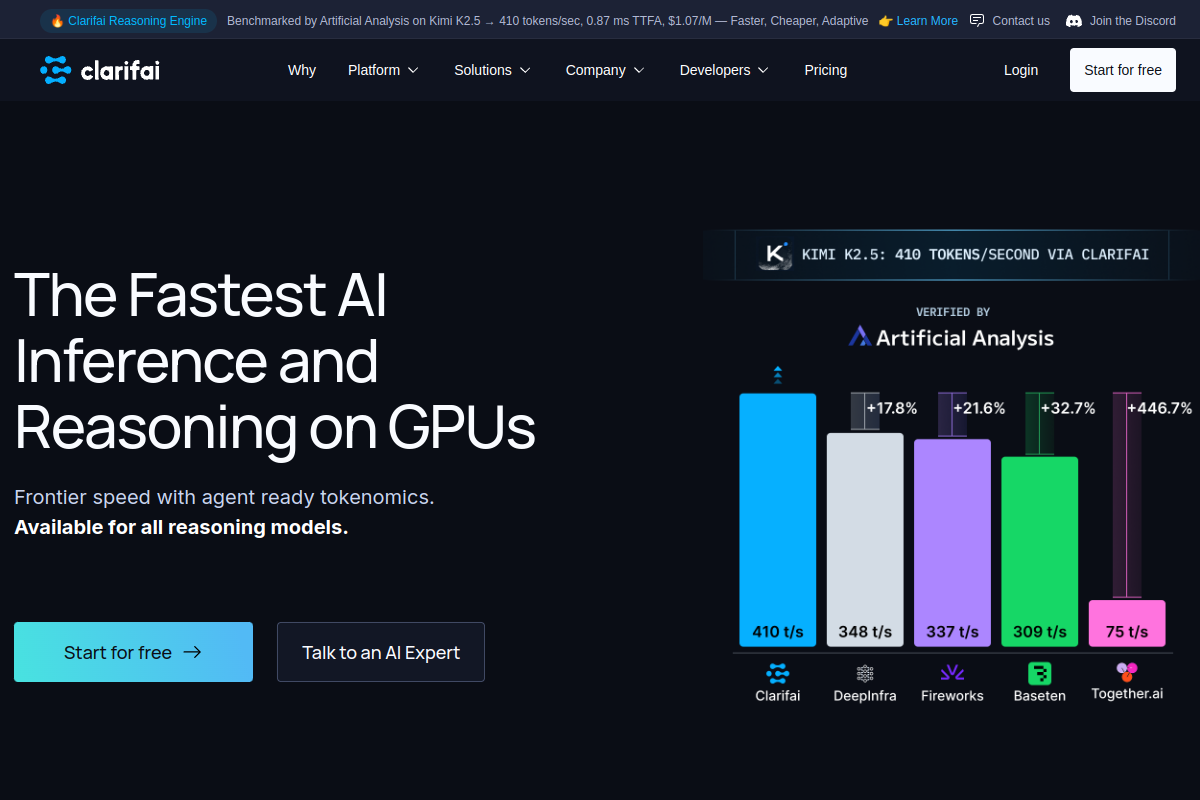The width and height of the screenshot is (1200, 800).
Task: Select the Fireworks icon in the chart
Action: tap(951, 672)
